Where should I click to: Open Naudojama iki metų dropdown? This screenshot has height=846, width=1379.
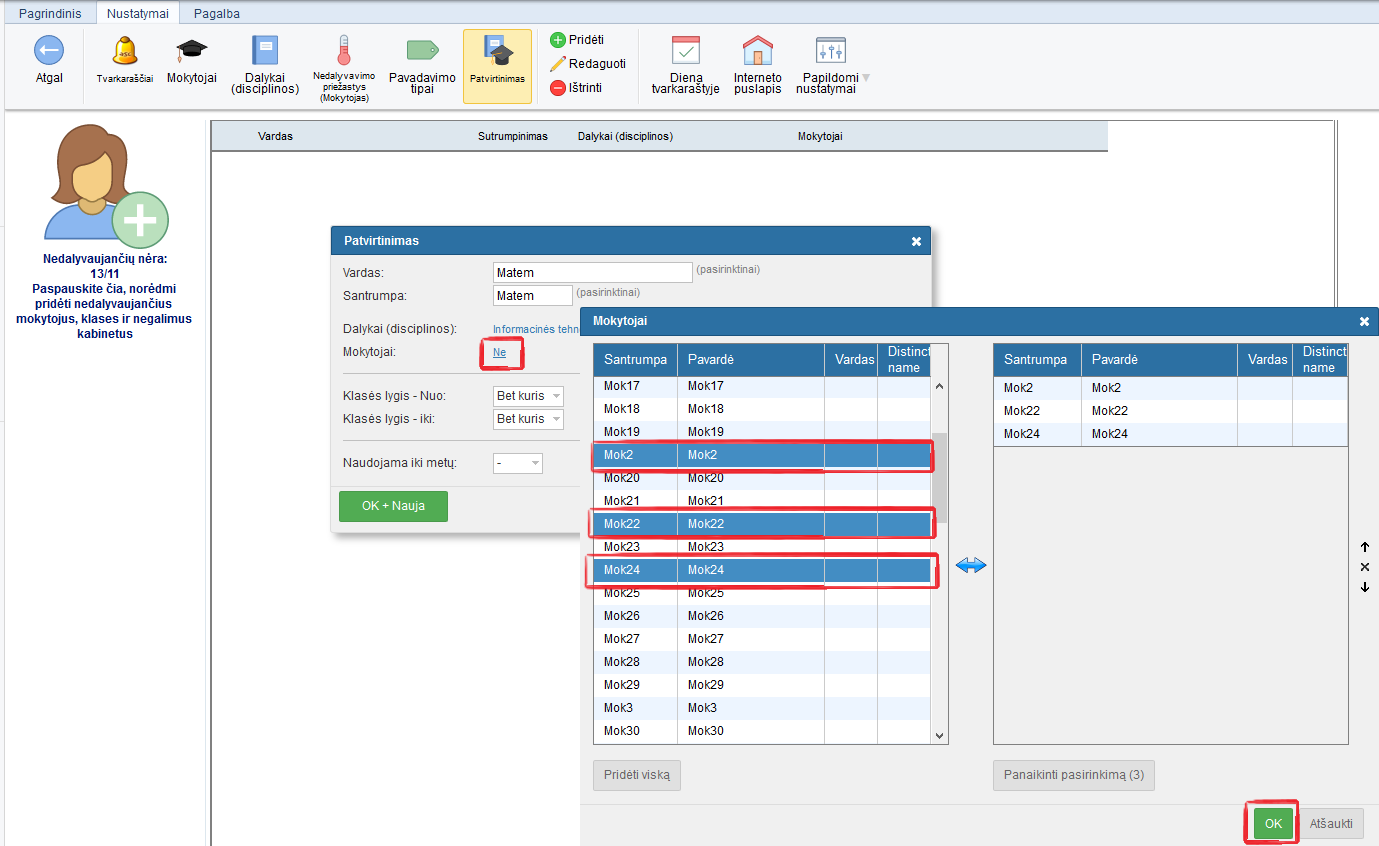pos(518,463)
